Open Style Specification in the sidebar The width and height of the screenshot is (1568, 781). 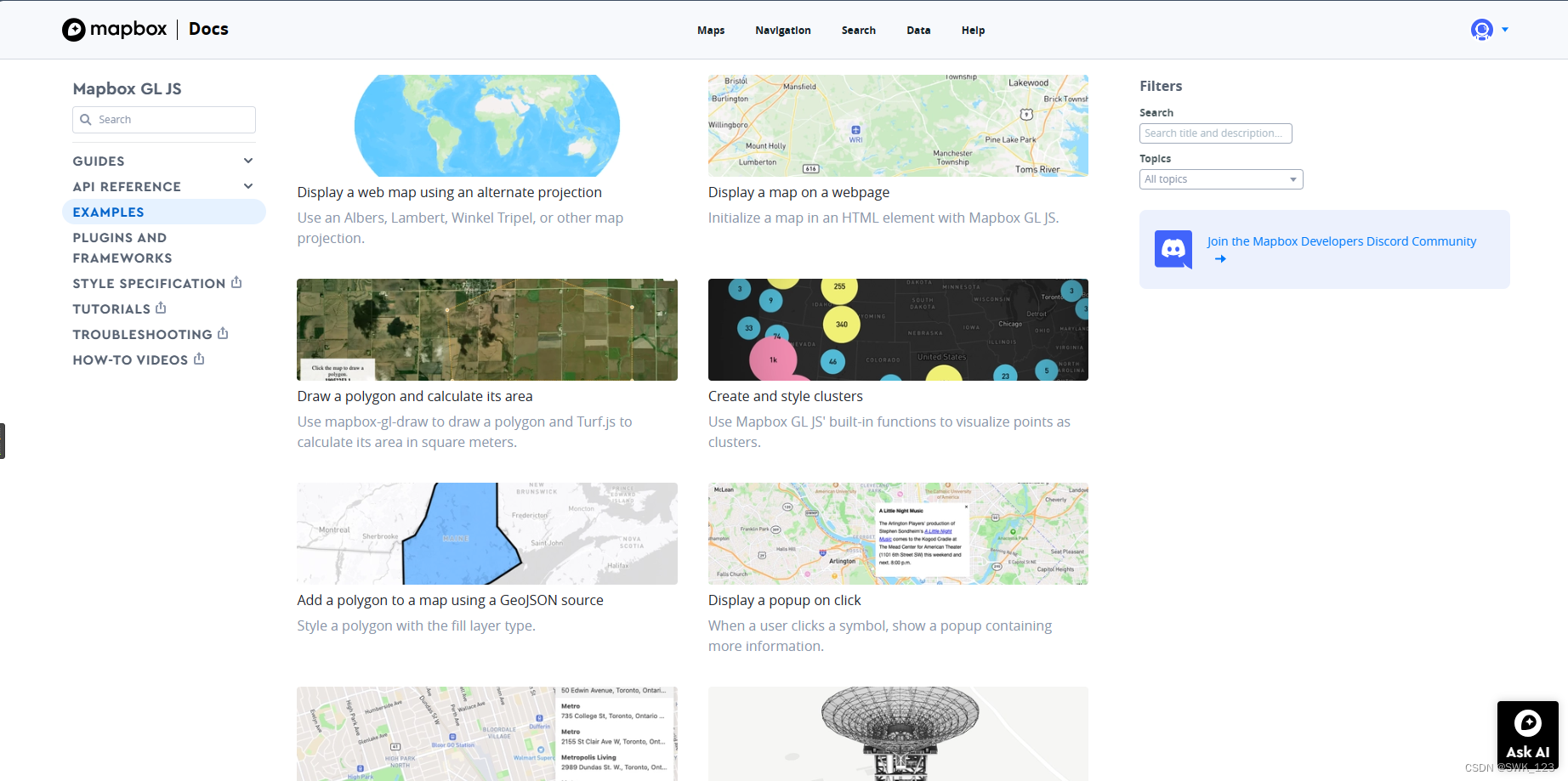(x=149, y=284)
